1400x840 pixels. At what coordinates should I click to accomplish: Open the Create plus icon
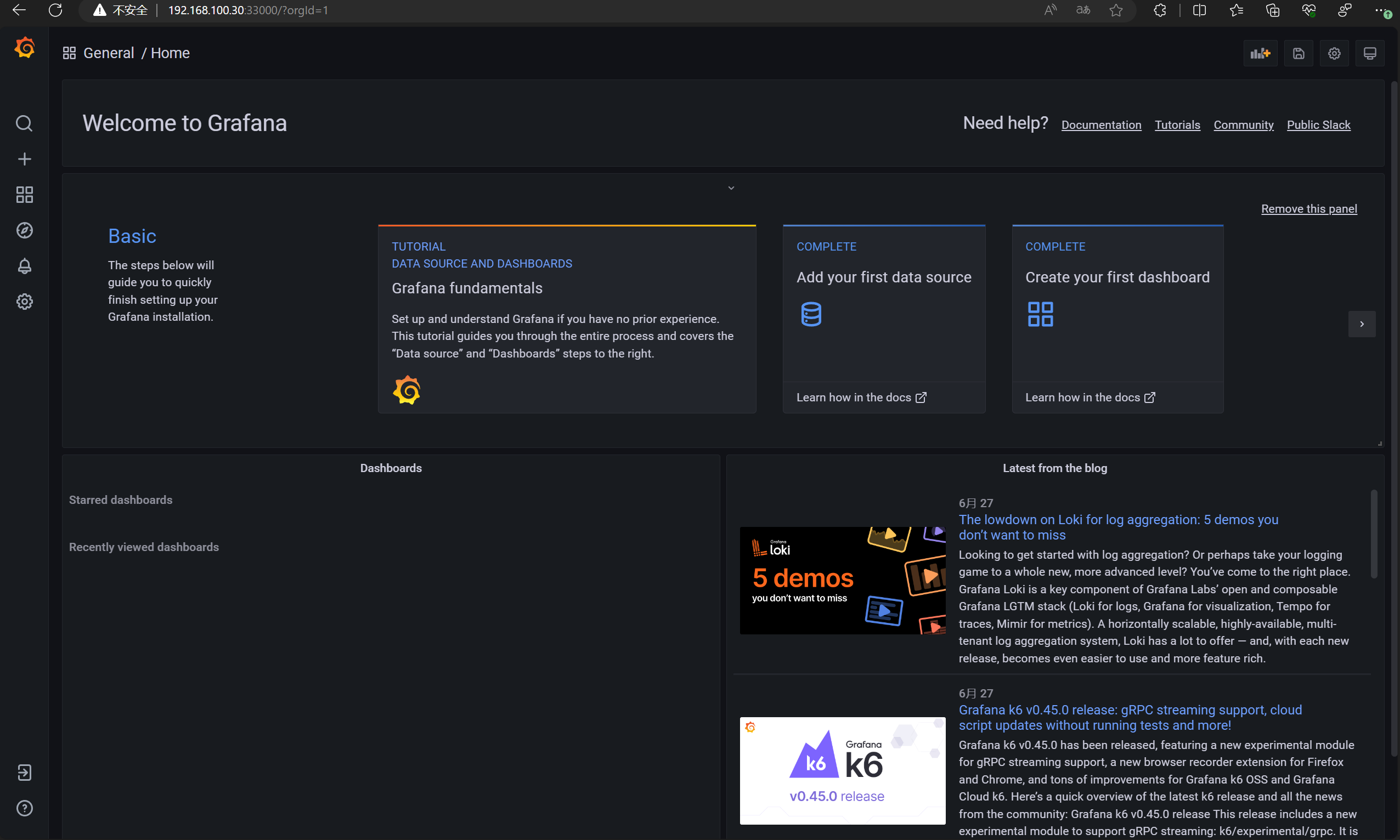point(24,159)
